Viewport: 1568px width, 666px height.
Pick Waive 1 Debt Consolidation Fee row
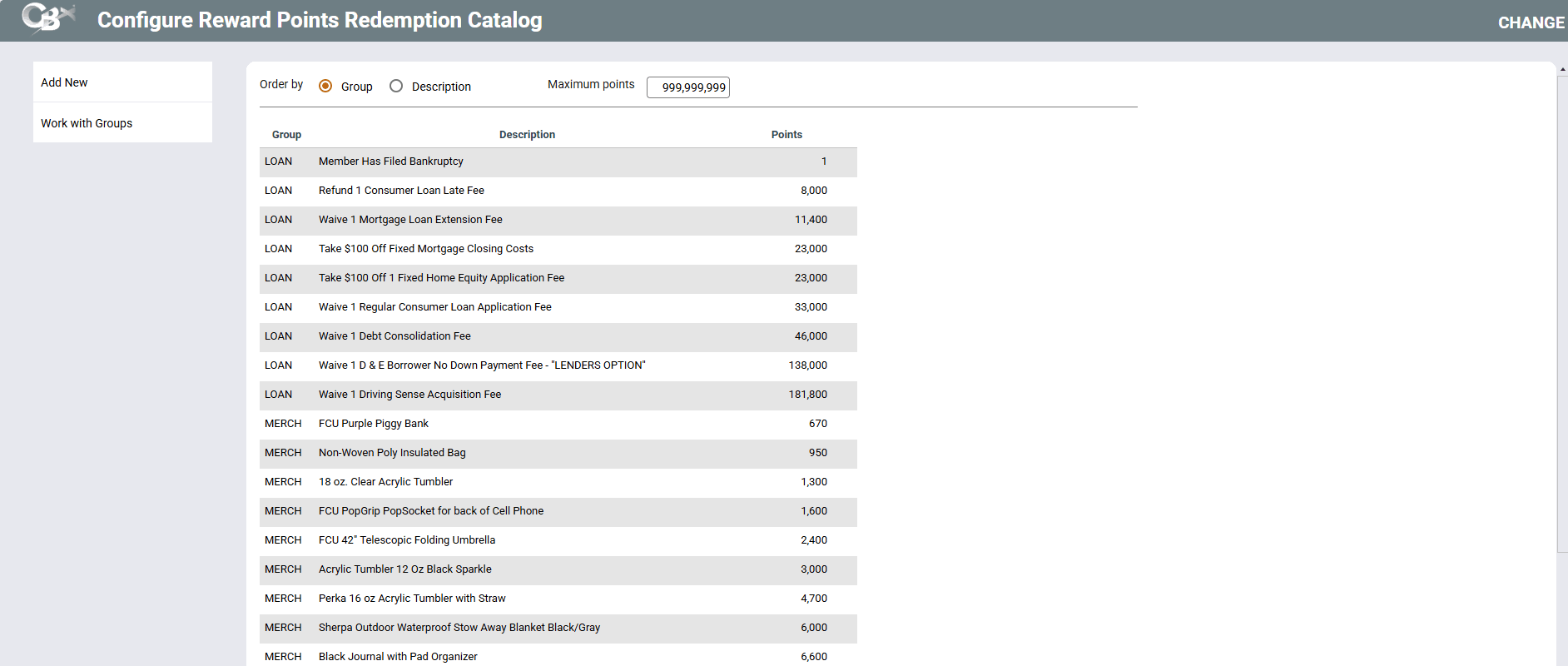pyautogui.click(x=394, y=336)
